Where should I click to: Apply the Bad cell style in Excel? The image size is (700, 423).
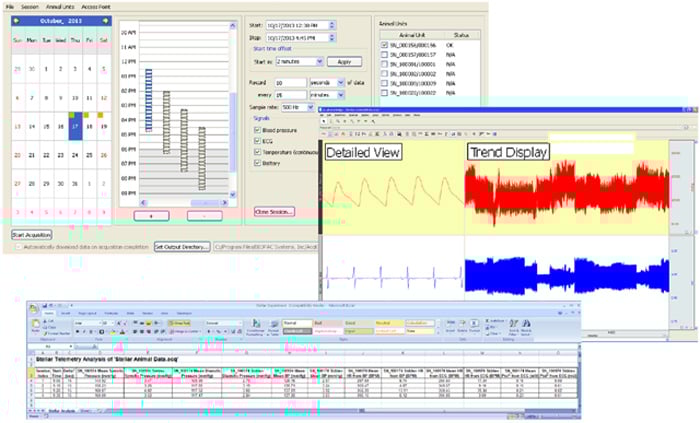coord(327,323)
